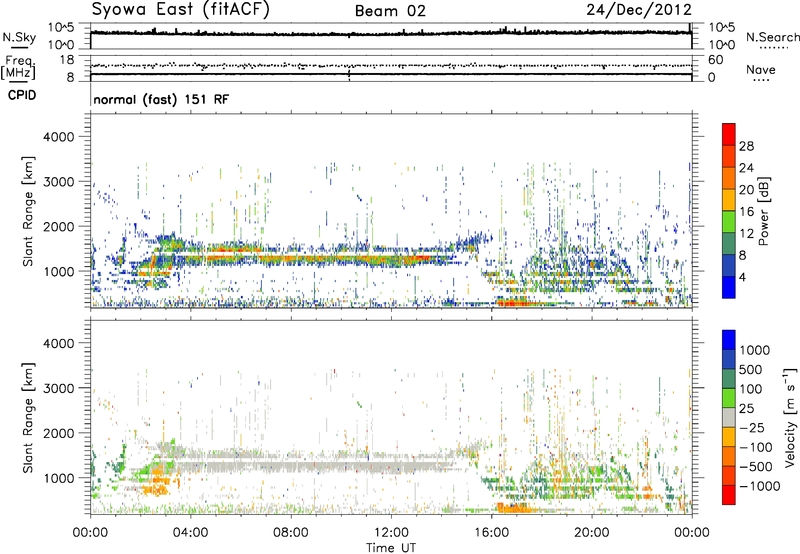Image resolution: width=800 pixels, height=554 pixels.
Task: Click the '20:00' time axis label
Action: (591, 533)
